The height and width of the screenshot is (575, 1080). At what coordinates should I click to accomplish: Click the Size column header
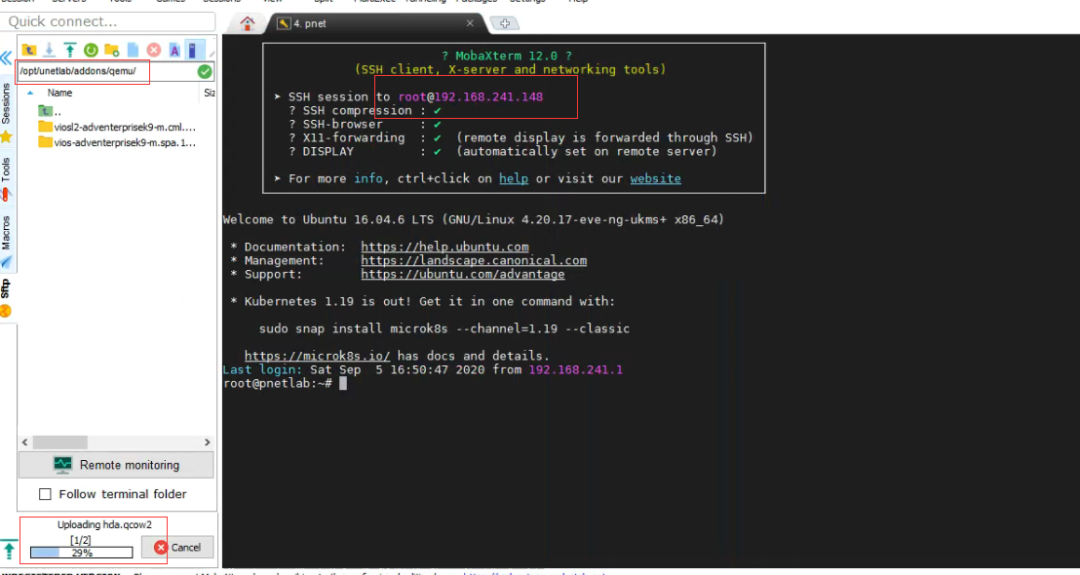(209, 92)
